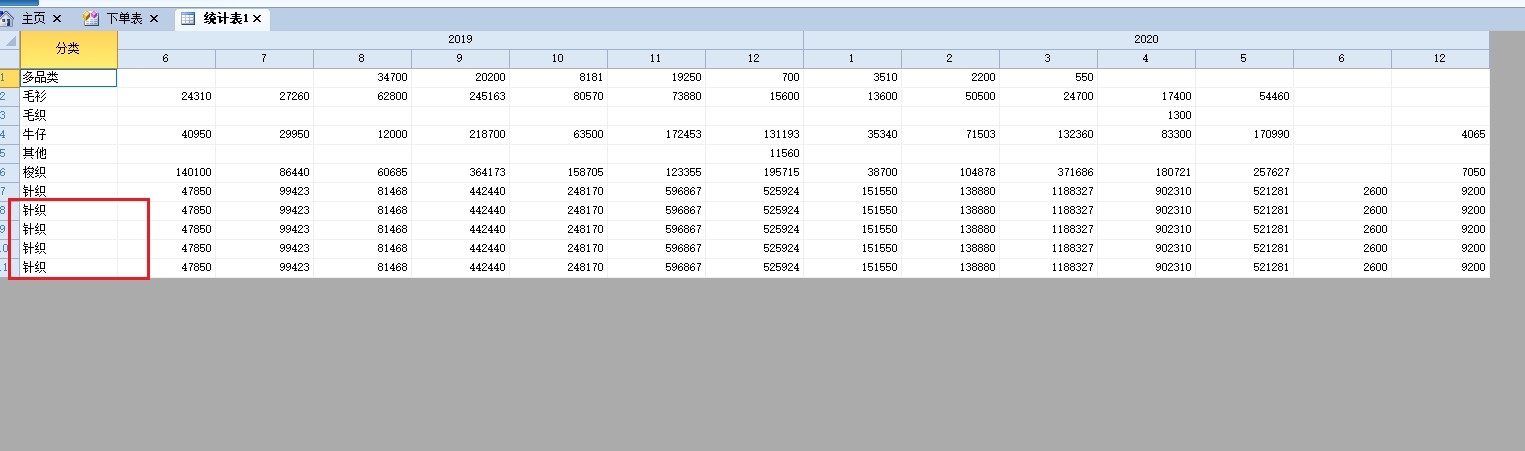The height and width of the screenshot is (451, 1525).
Task: Click the 毛织 cell with value 1300
Action: click(1146, 115)
